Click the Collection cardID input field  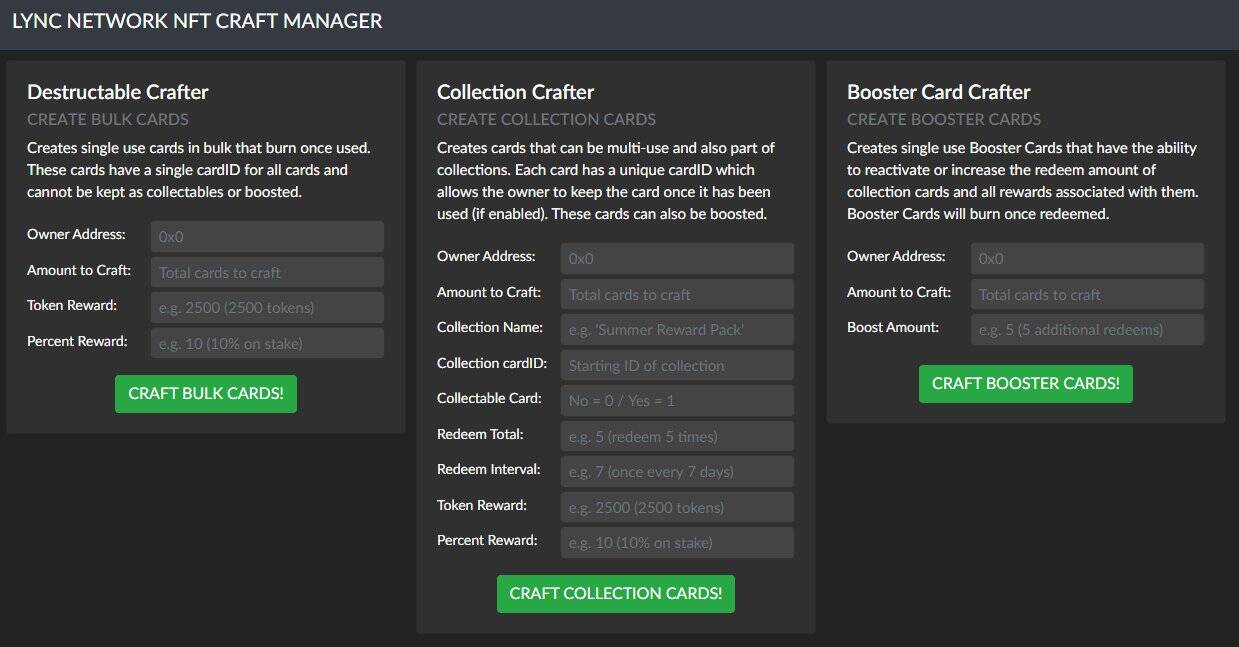click(x=677, y=365)
